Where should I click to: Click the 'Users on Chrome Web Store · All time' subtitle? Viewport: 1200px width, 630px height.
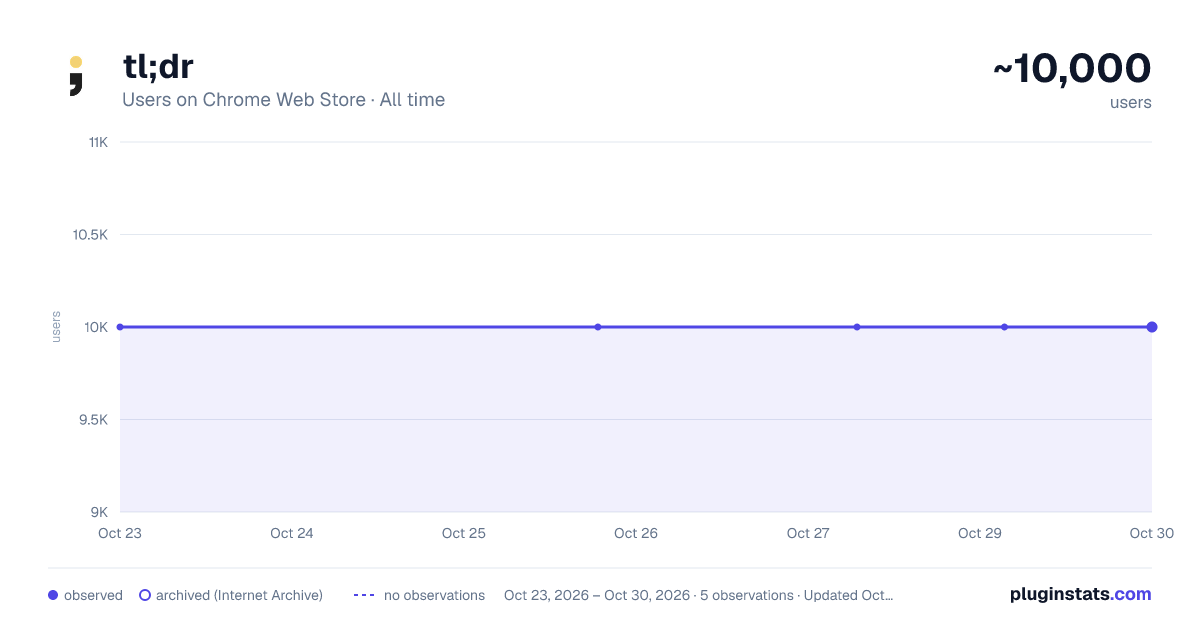(x=283, y=100)
